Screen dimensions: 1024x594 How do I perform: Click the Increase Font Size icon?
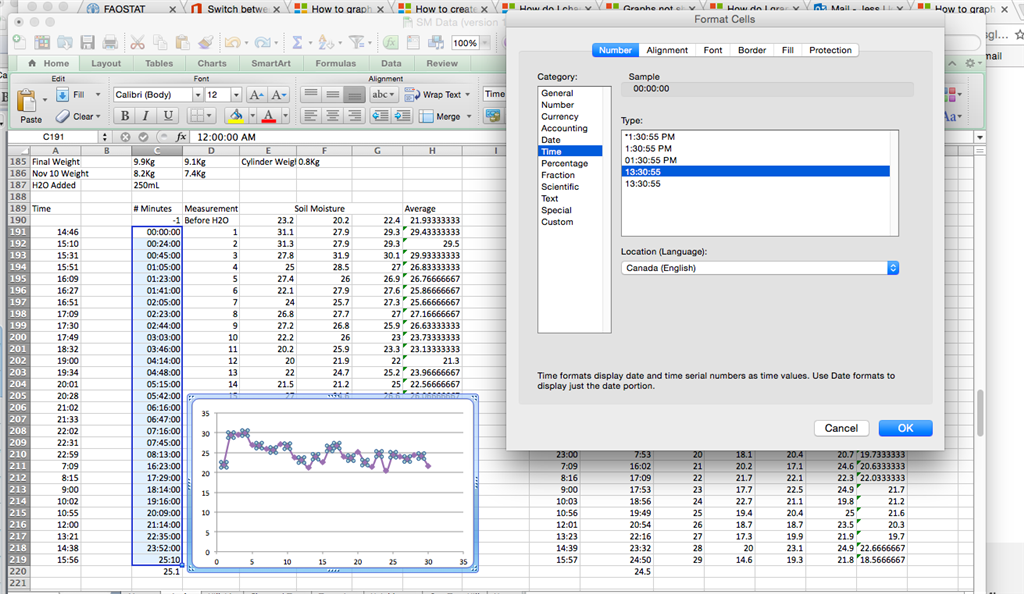point(257,95)
